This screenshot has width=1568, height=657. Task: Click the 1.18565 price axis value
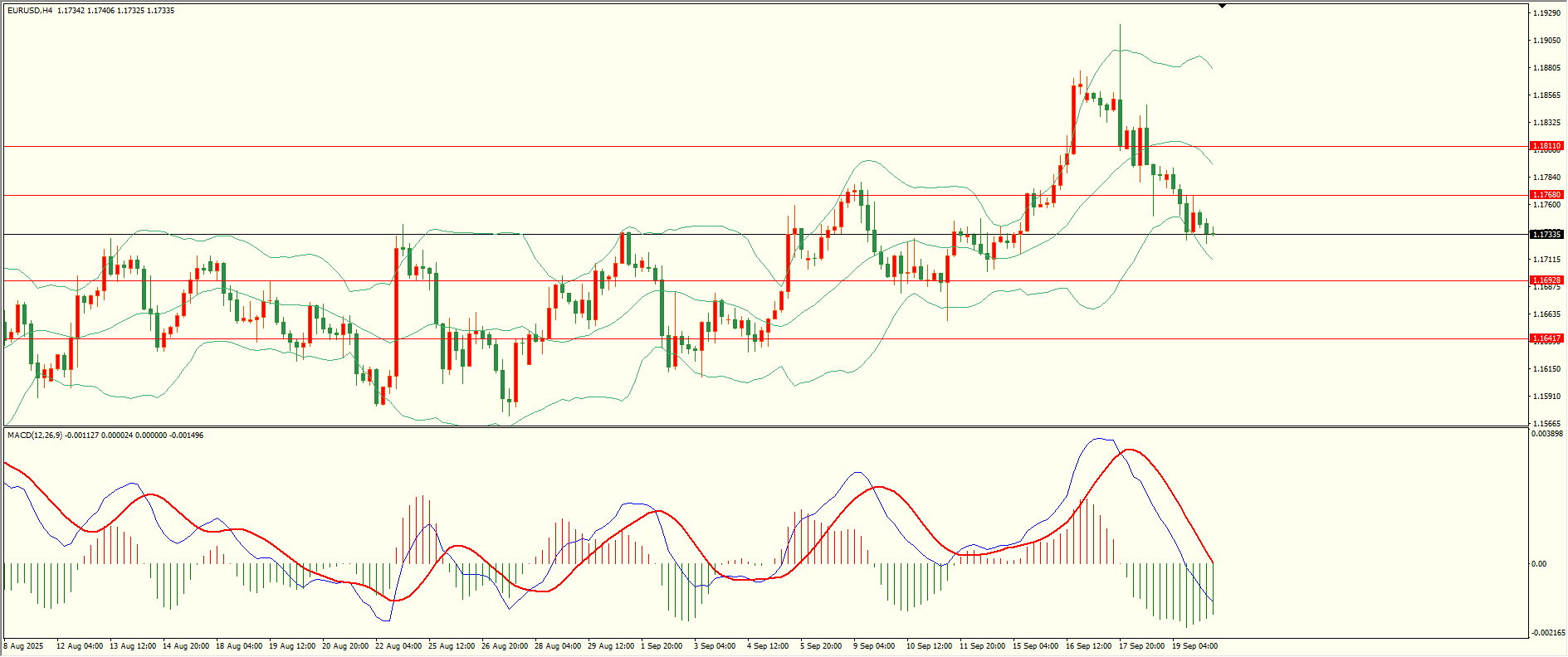tap(1546, 95)
